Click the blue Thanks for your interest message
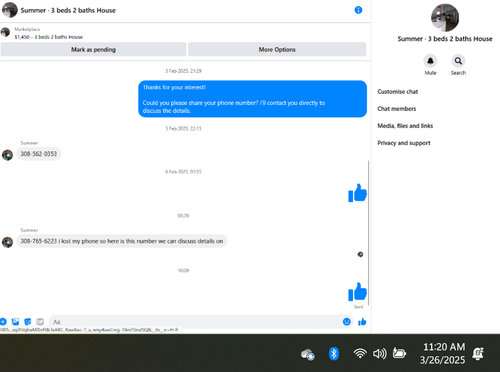The width and height of the screenshot is (500, 372). pyautogui.click(x=252, y=99)
